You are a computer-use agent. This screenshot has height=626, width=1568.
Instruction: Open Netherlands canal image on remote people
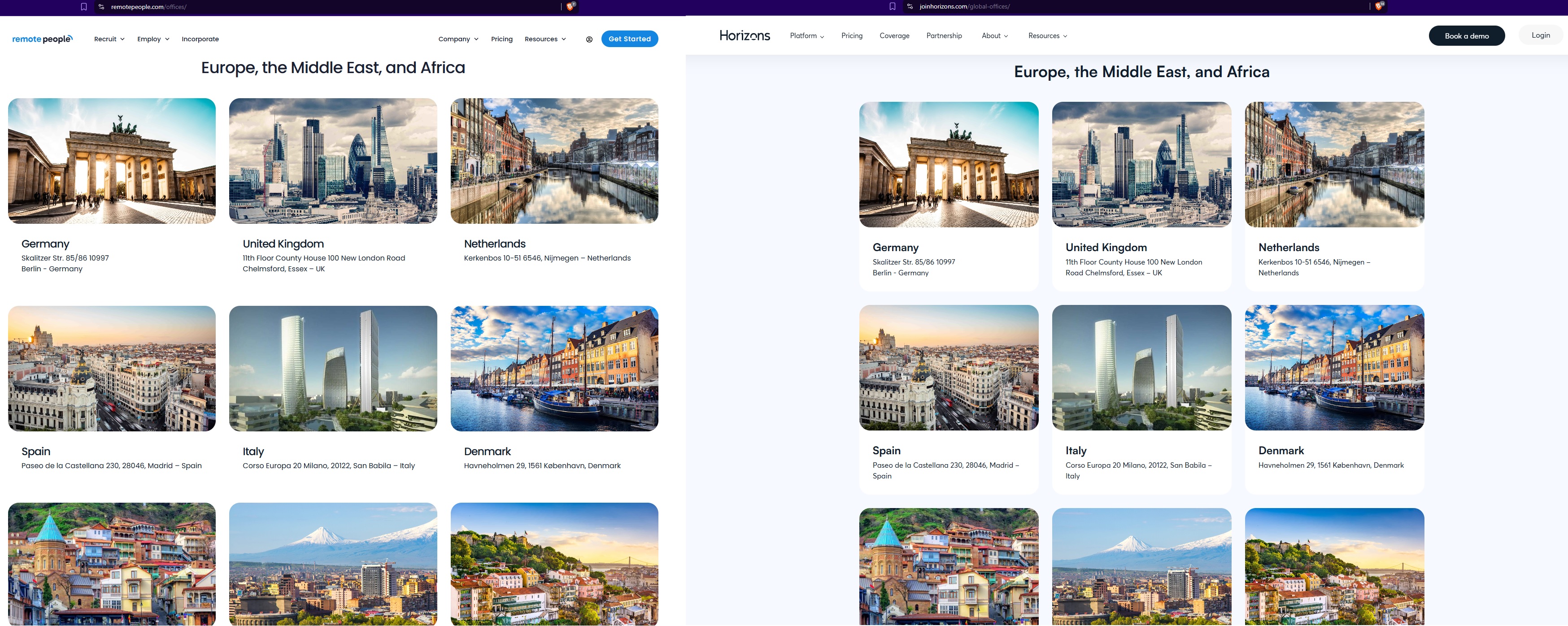554,161
